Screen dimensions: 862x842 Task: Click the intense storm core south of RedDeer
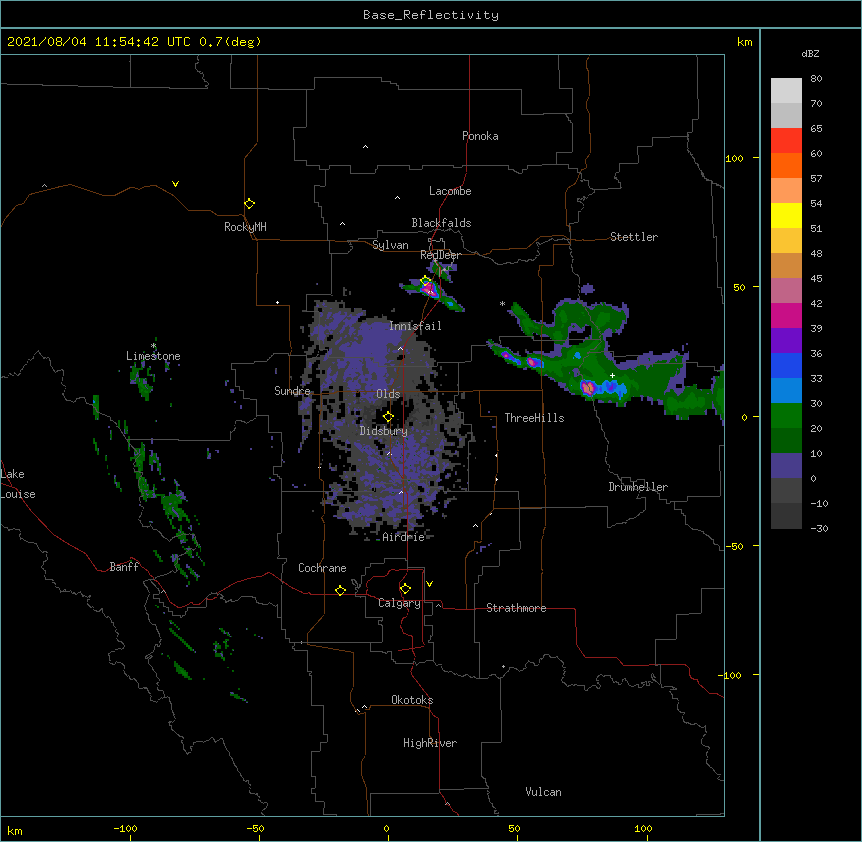click(430, 290)
